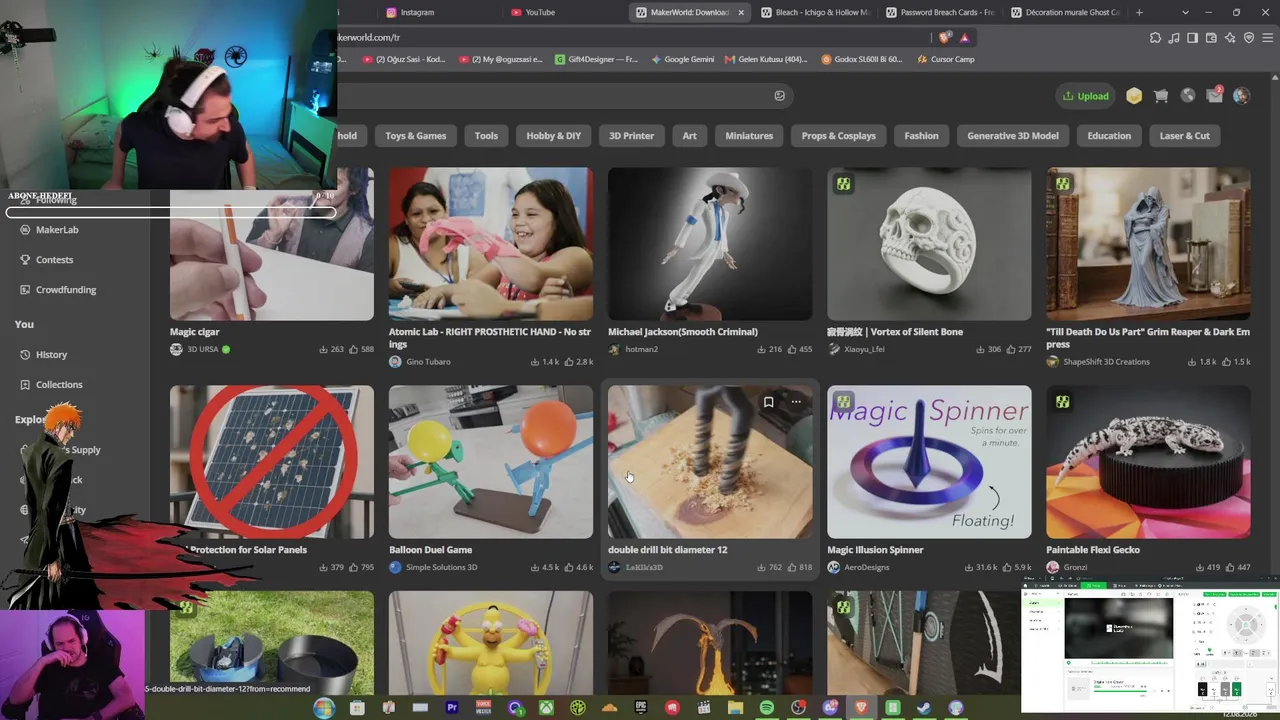
Task: Open the Gelen Kutusu Gmail bookmark
Action: pyautogui.click(x=766, y=59)
